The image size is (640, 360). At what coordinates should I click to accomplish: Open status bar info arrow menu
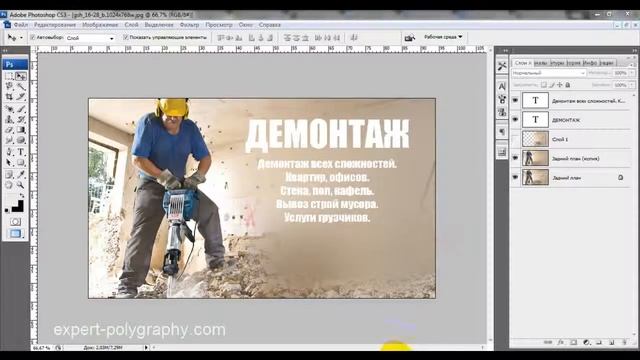146,347
